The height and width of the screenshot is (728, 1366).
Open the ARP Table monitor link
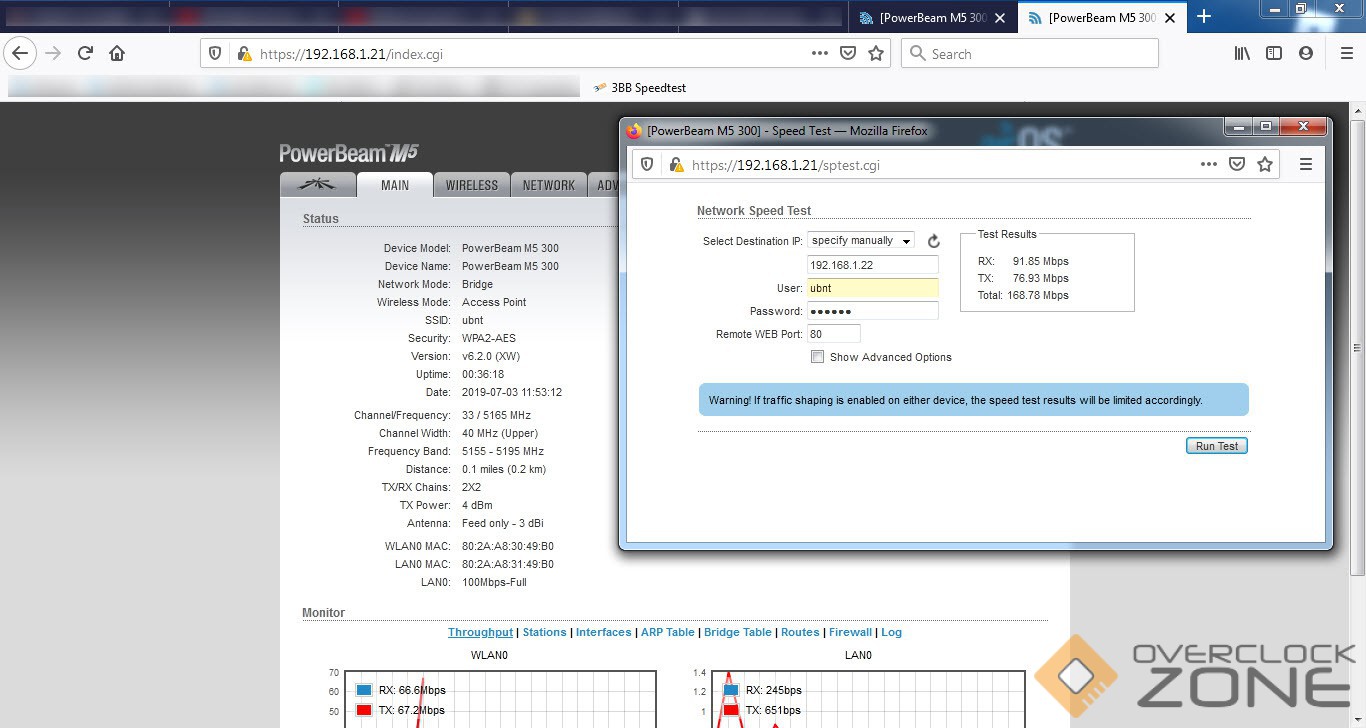pyautogui.click(x=667, y=632)
